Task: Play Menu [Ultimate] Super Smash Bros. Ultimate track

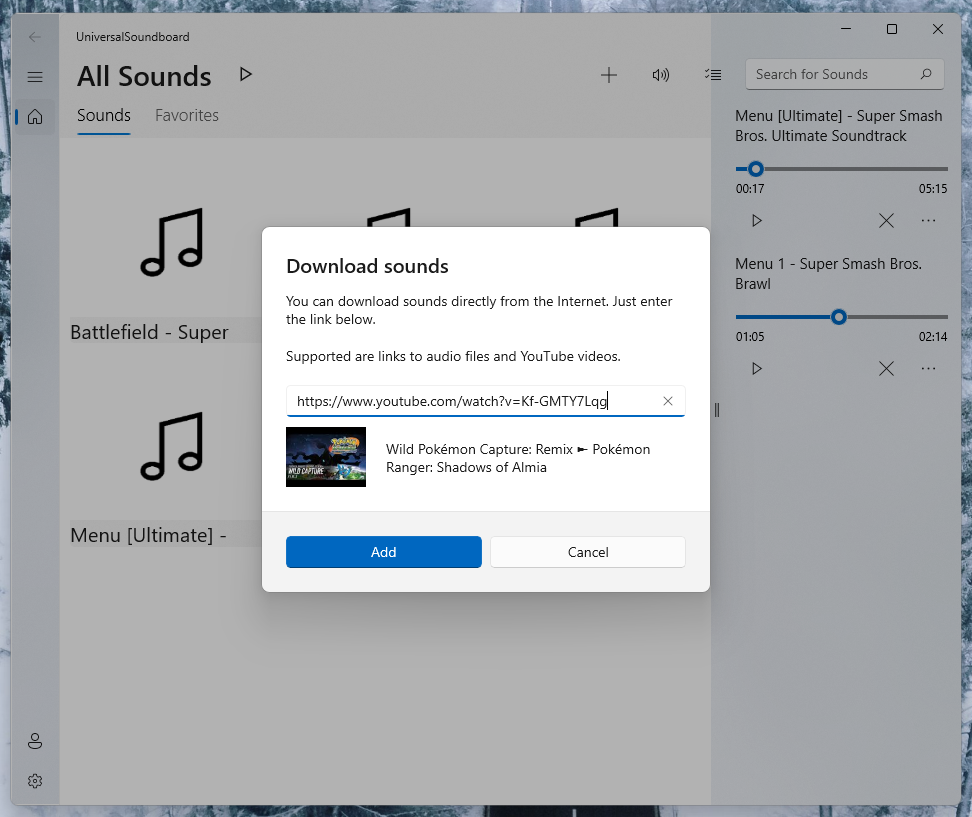Action: [x=756, y=221]
